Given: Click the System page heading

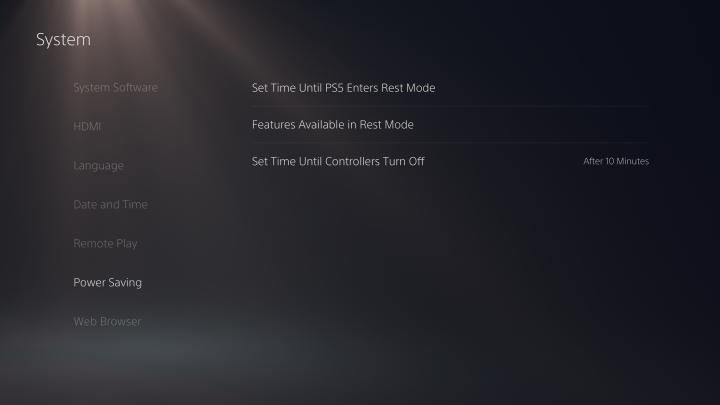Looking at the screenshot, I should tap(63, 39).
